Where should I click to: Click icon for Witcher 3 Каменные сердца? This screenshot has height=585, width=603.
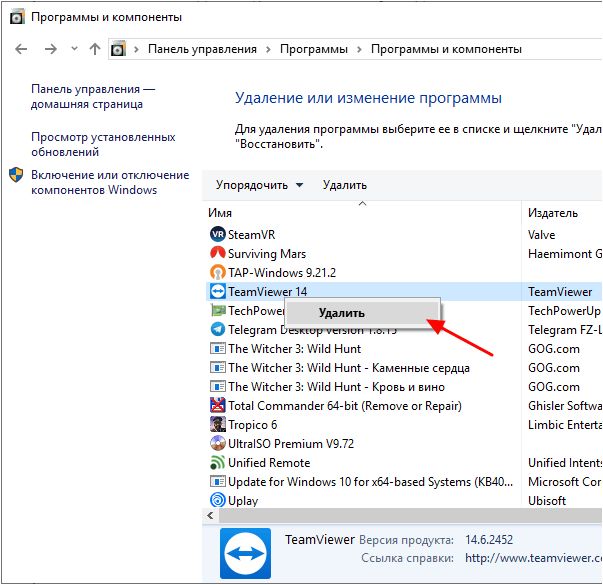218,367
